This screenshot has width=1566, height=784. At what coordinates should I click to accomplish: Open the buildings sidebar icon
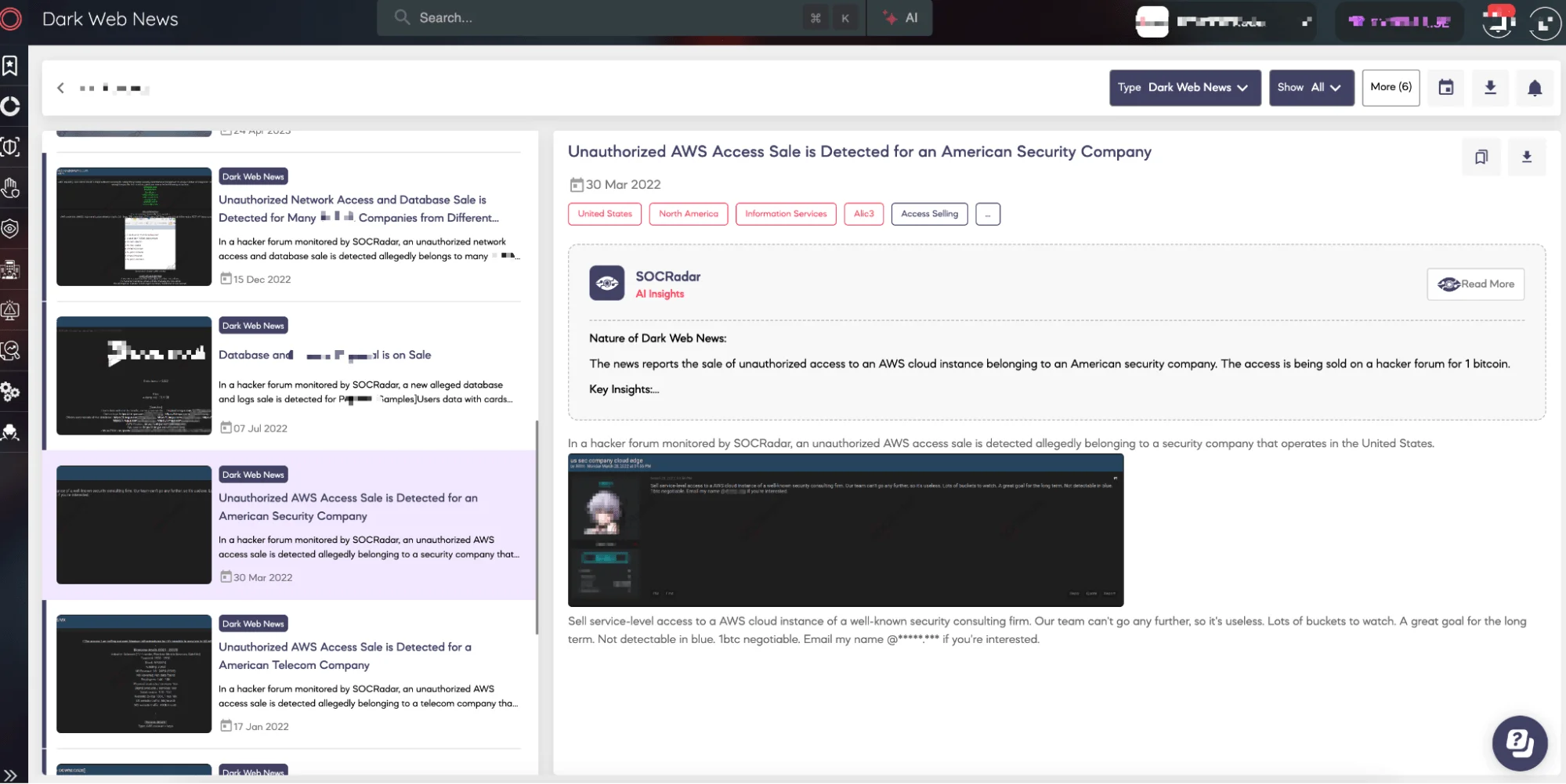click(10, 269)
